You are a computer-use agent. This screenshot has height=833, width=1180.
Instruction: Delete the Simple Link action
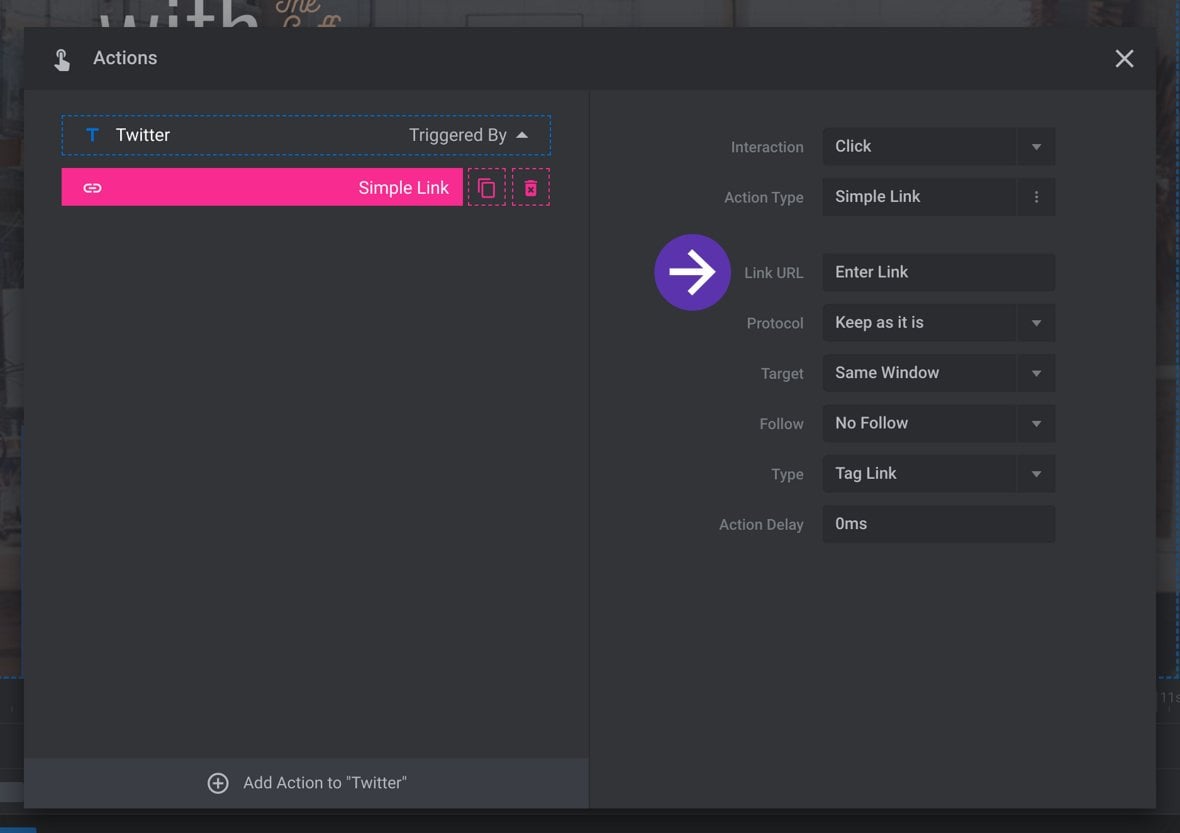531,187
